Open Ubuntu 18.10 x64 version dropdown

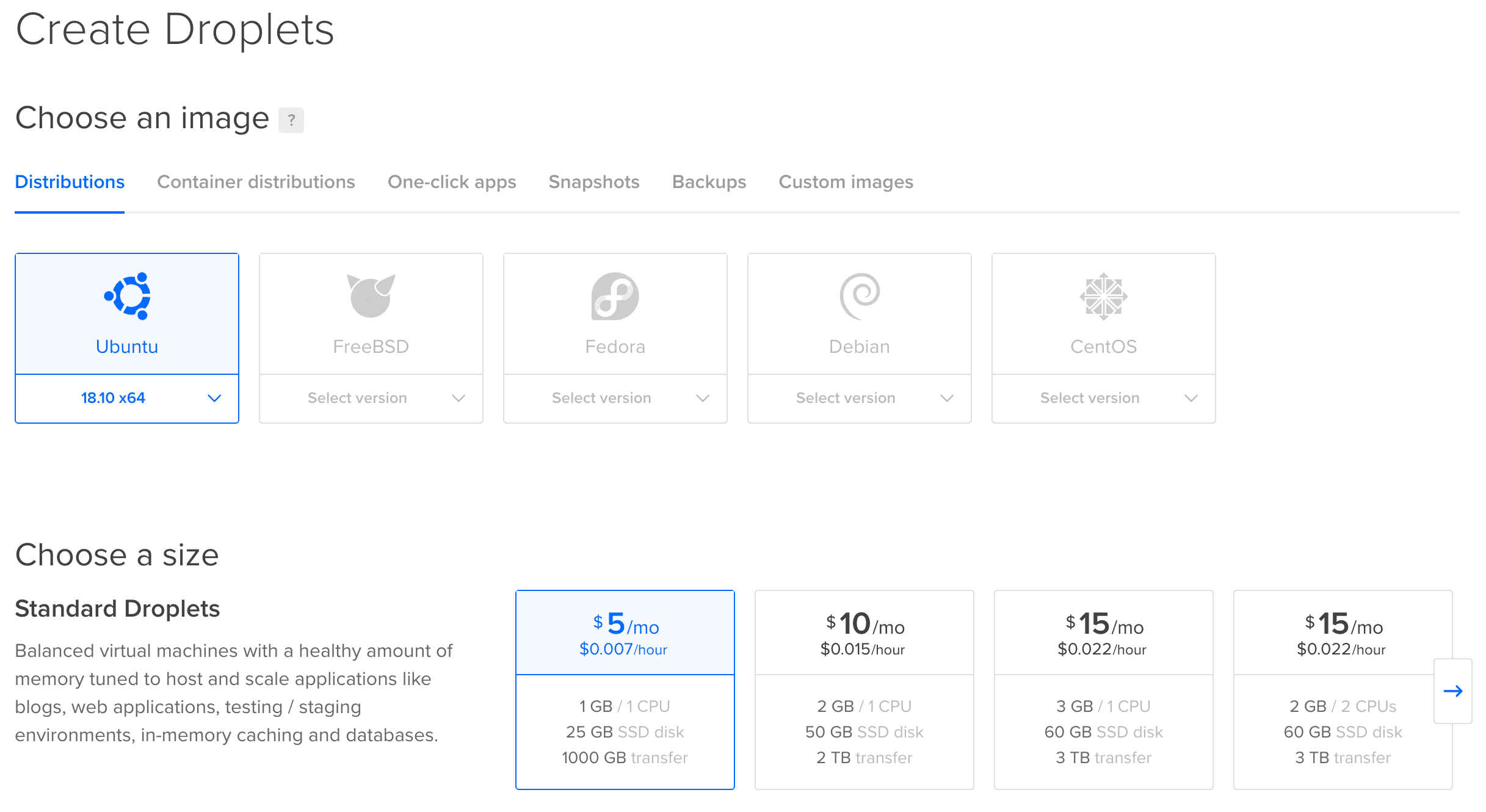coord(127,398)
